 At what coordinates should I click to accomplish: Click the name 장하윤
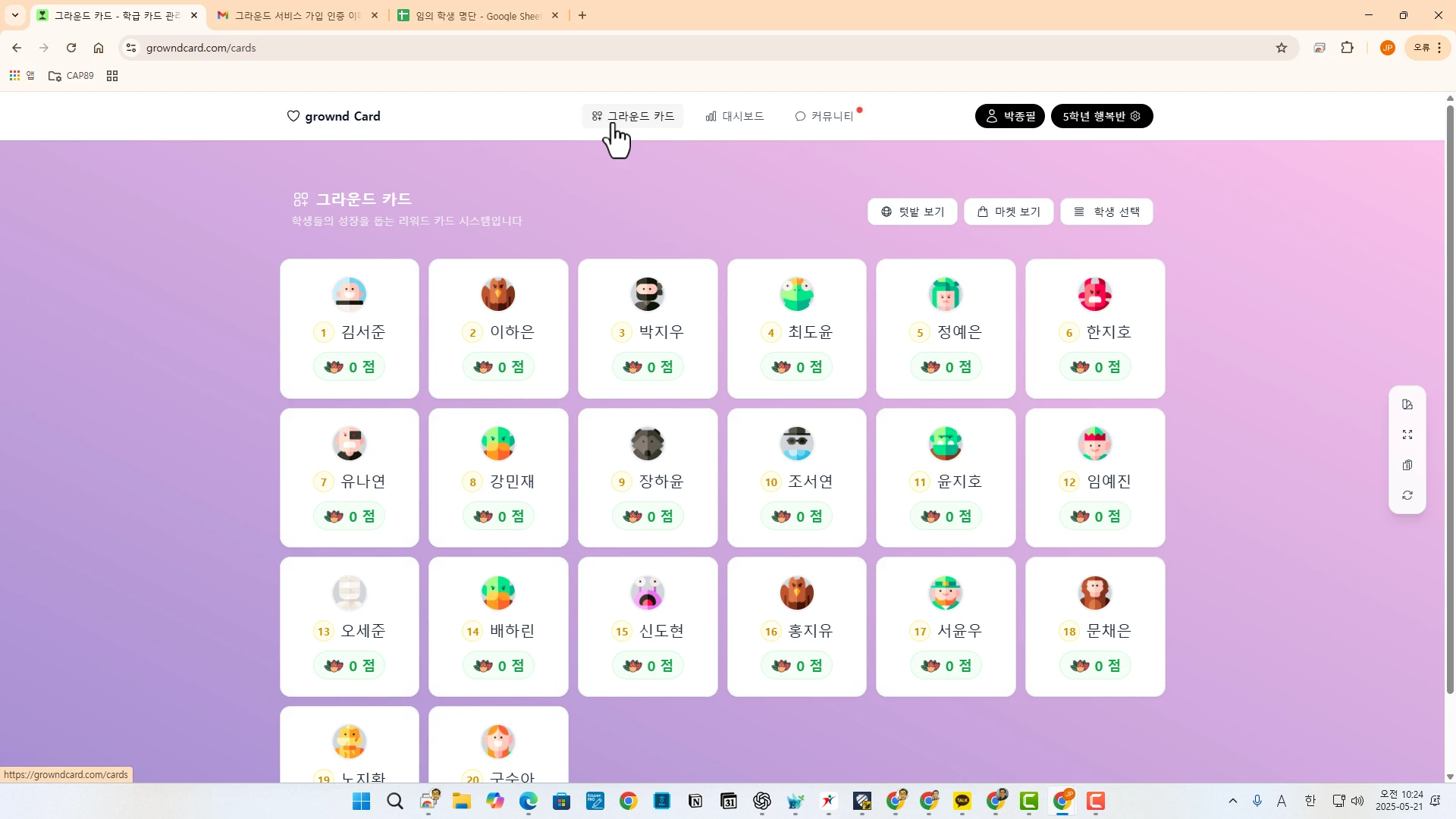point(661,482)
